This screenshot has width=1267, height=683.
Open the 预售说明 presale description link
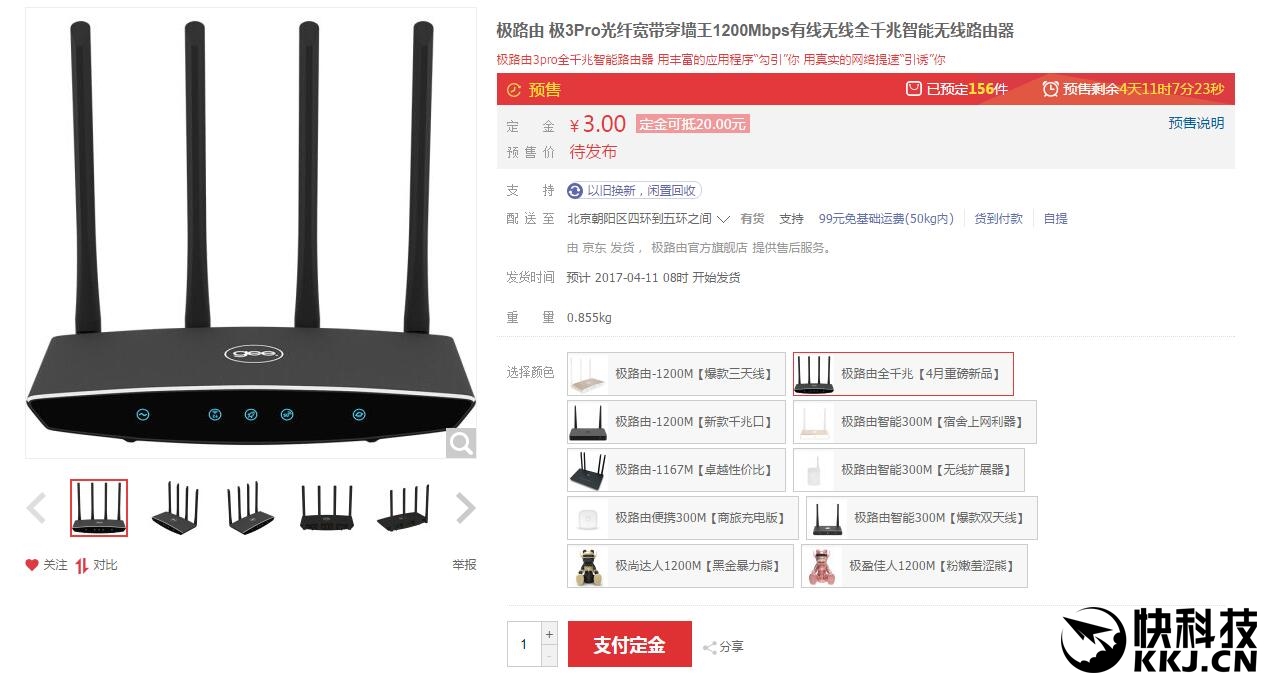(x=1196, y=123)
